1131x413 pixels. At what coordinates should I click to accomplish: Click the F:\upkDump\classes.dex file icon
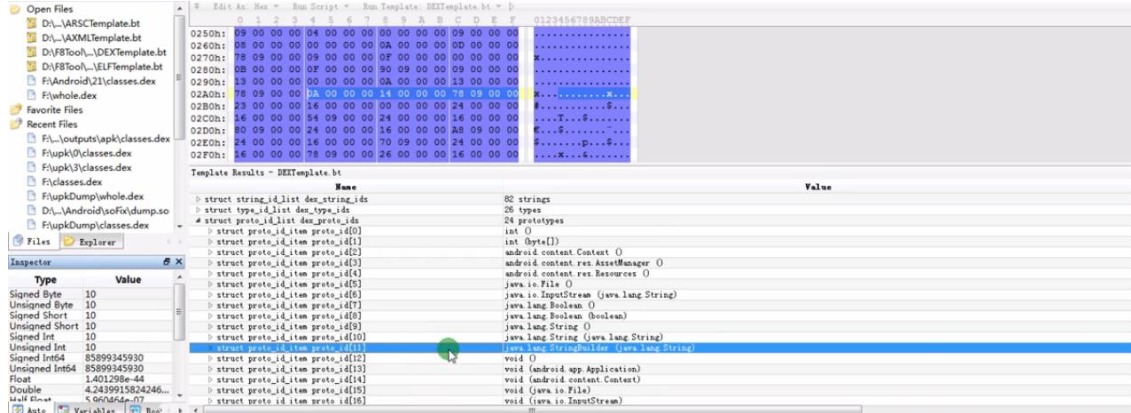[x=31, y=225]
